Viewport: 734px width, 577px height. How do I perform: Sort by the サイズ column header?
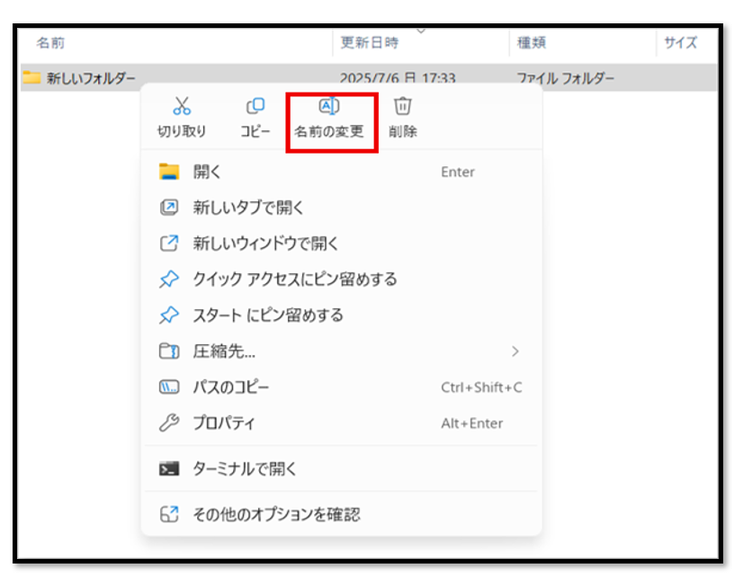[681, 43]
